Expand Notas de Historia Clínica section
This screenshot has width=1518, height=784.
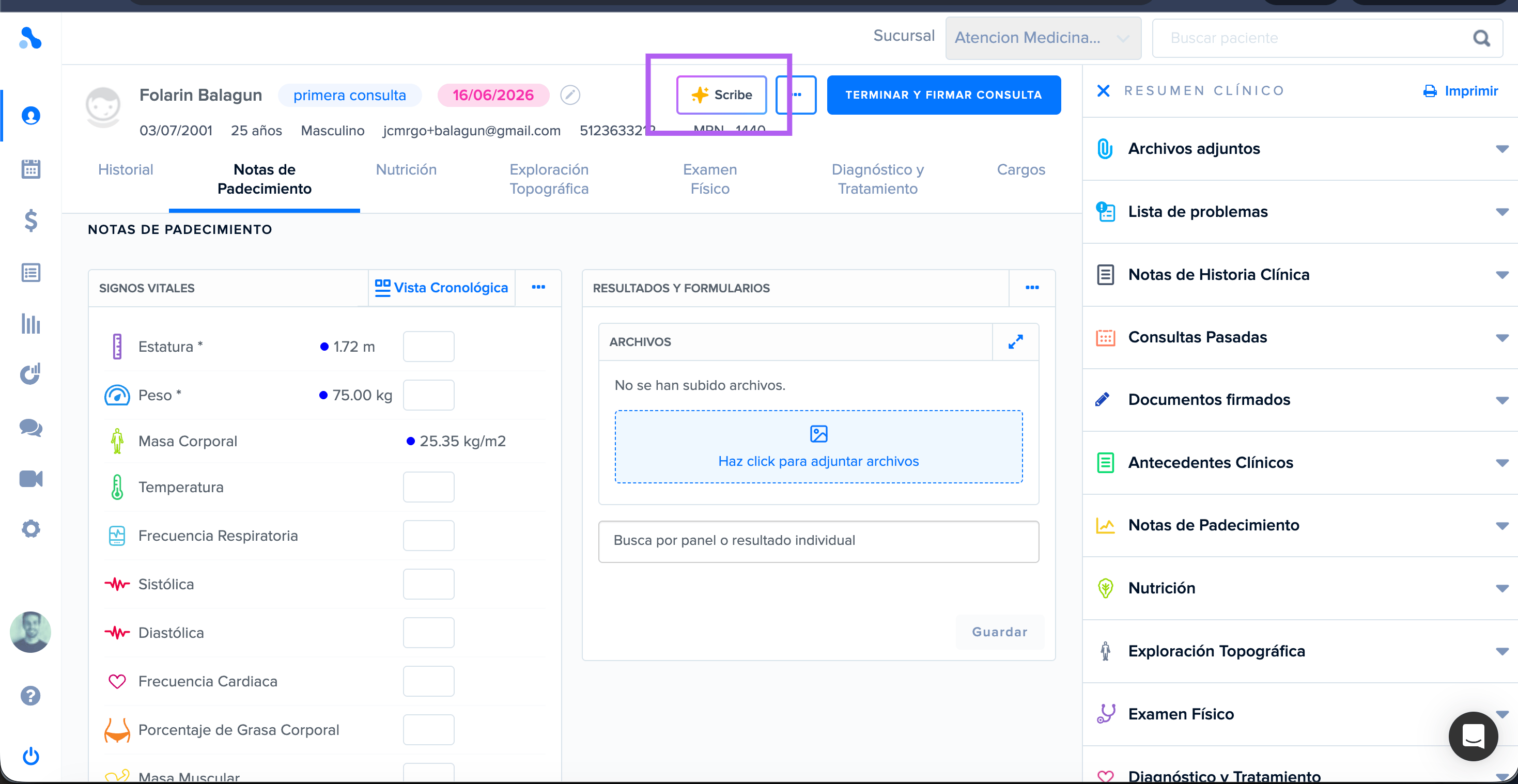(1501, 274)
